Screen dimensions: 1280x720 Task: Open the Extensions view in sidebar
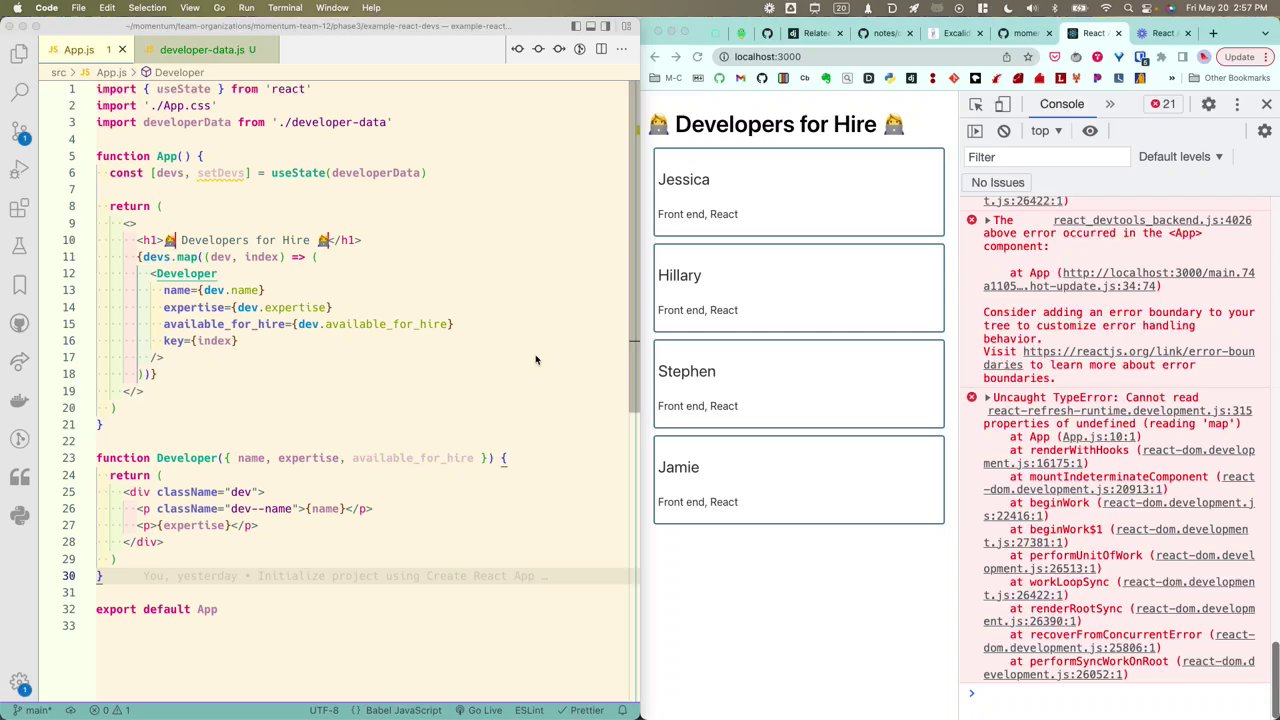coord(19,208)
